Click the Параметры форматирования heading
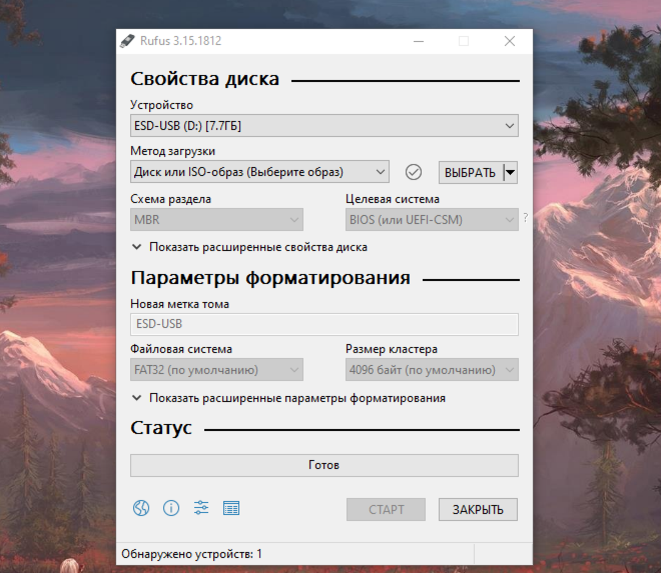The image size is (661, 573). 270,278
